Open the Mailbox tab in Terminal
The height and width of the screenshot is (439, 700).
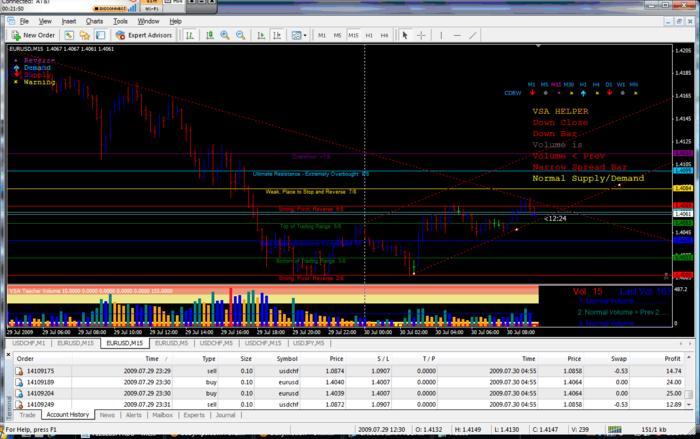[x=162, y=415]
